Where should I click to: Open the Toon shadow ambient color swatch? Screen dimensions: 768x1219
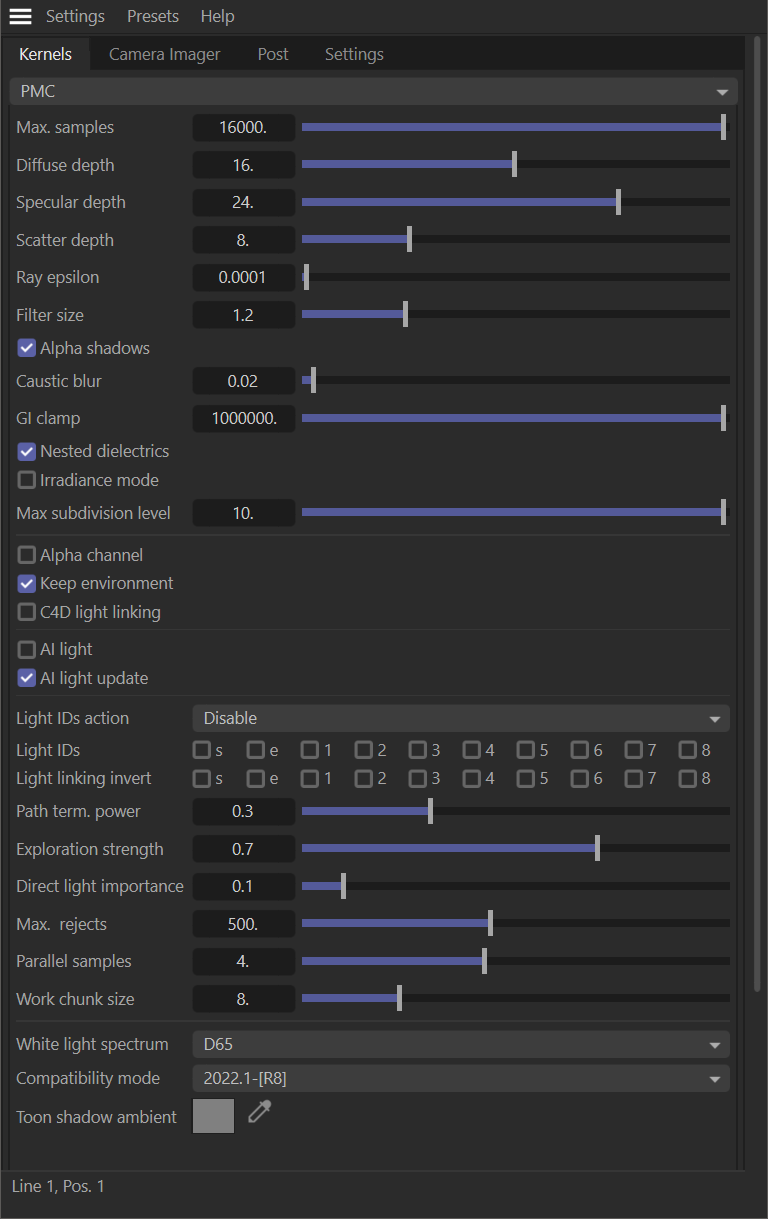point(213,1116)
